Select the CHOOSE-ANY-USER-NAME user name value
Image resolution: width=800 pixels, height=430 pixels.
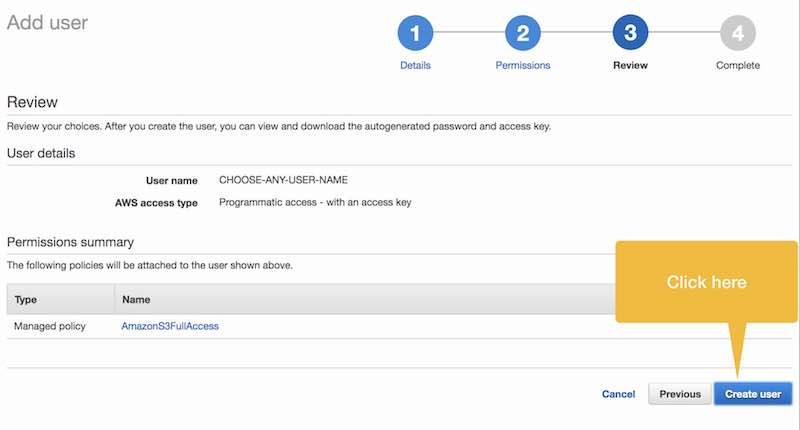point(283,180)
